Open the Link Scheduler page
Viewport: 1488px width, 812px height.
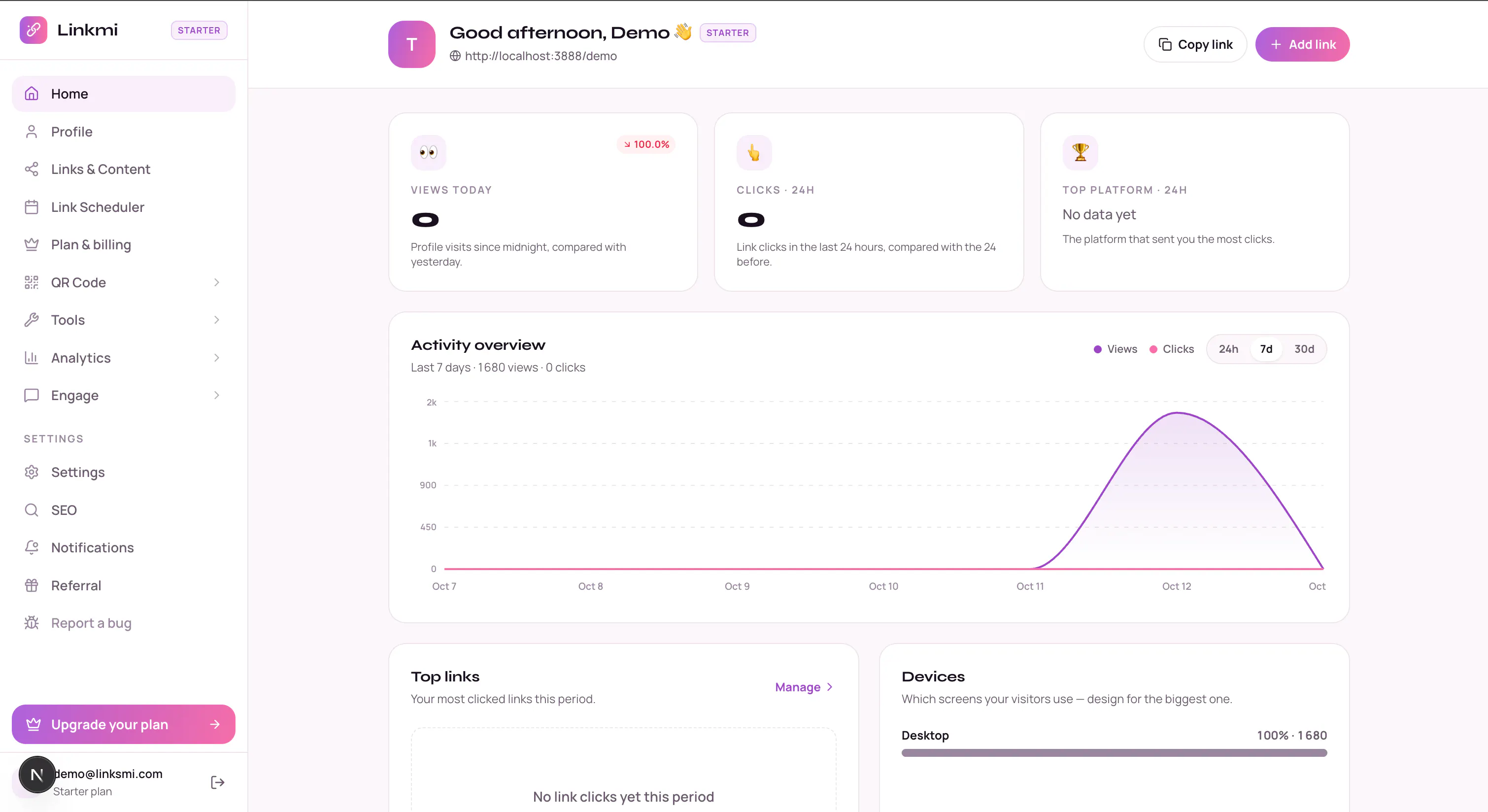pos(124,207)
